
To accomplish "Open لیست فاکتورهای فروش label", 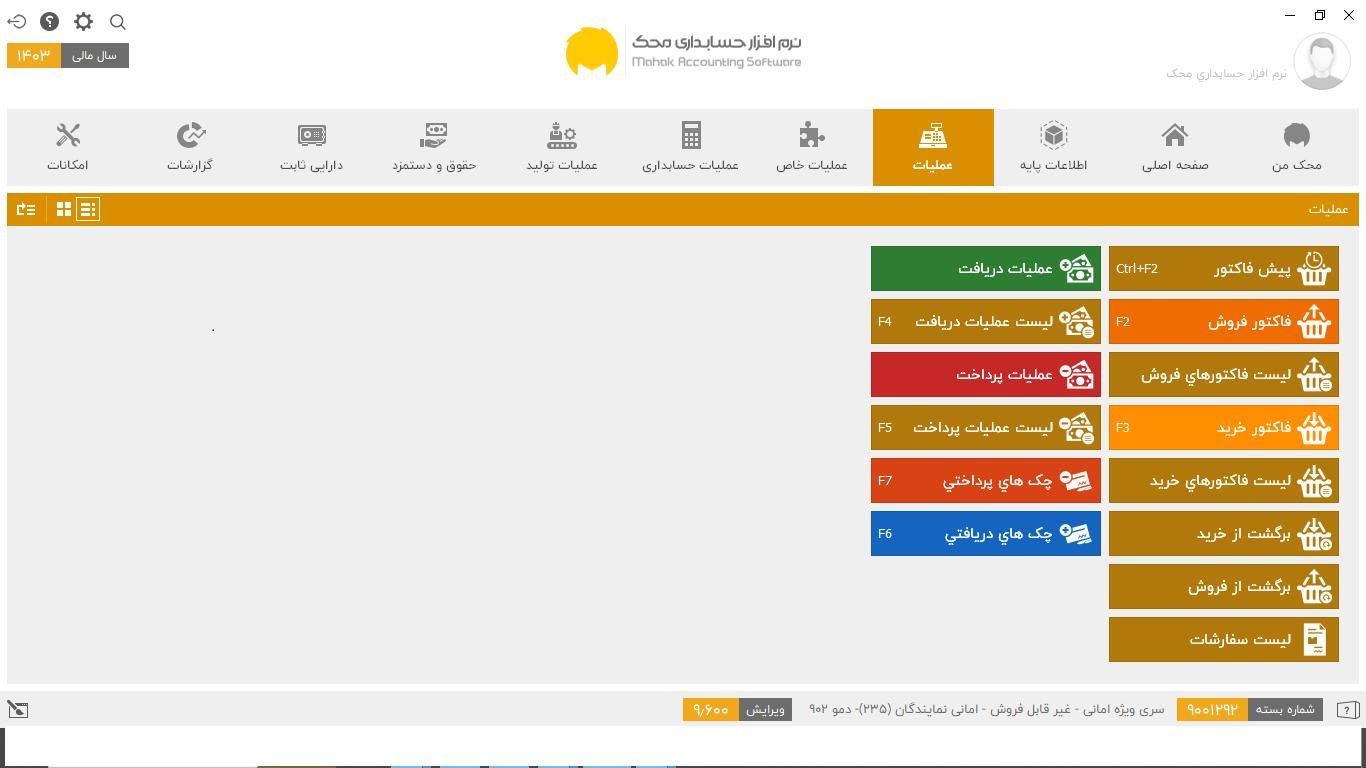I will coord(1216,374).
